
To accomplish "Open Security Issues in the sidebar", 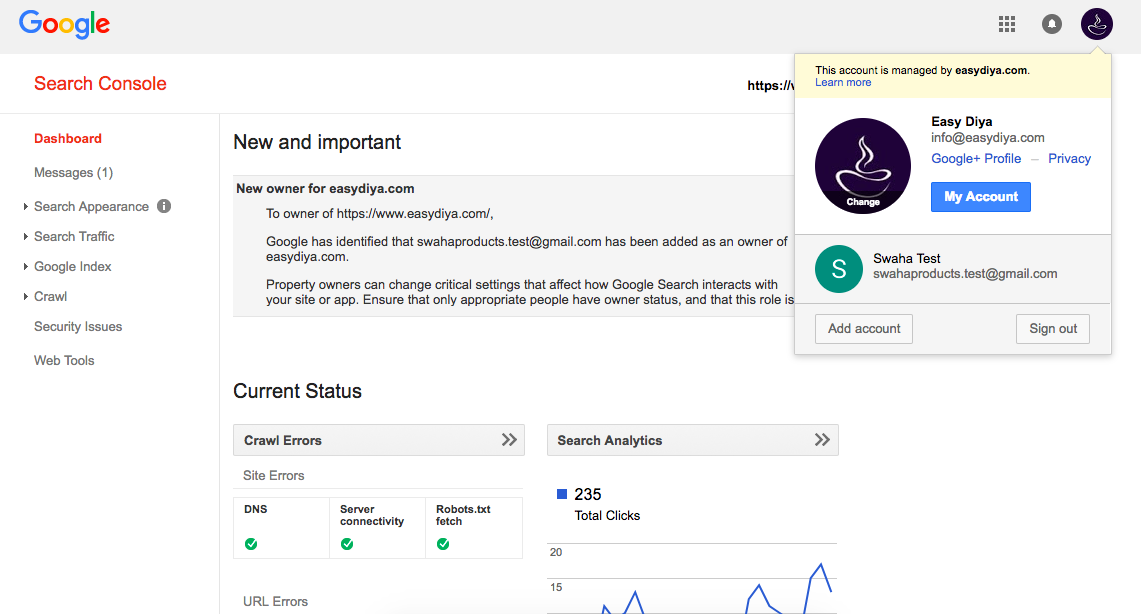I will (78, 327).
